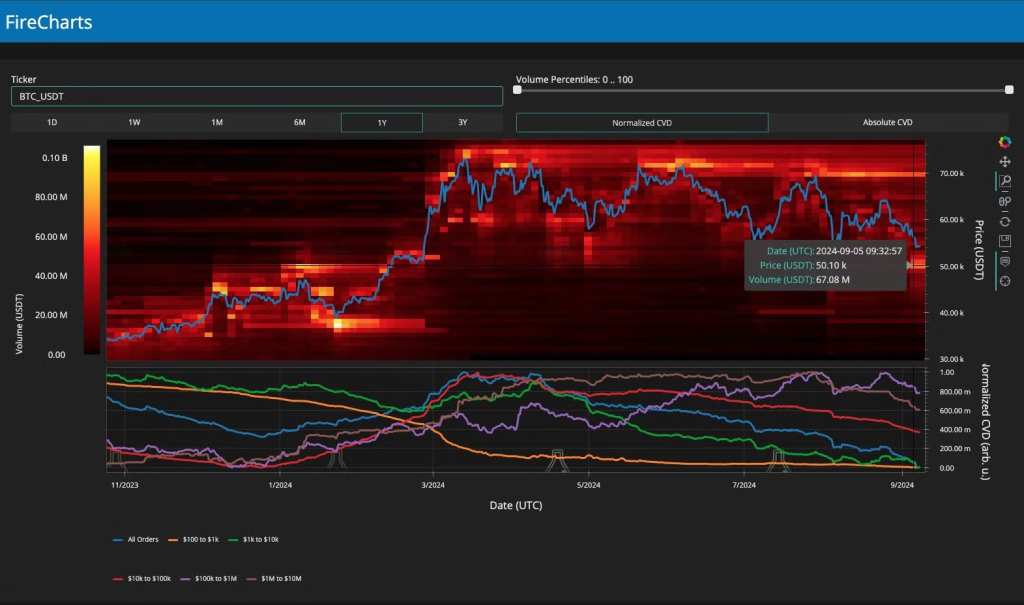This screenshot has width=1024, height=605.
Task: Select the Pan tool
Action: (1005, 161)
